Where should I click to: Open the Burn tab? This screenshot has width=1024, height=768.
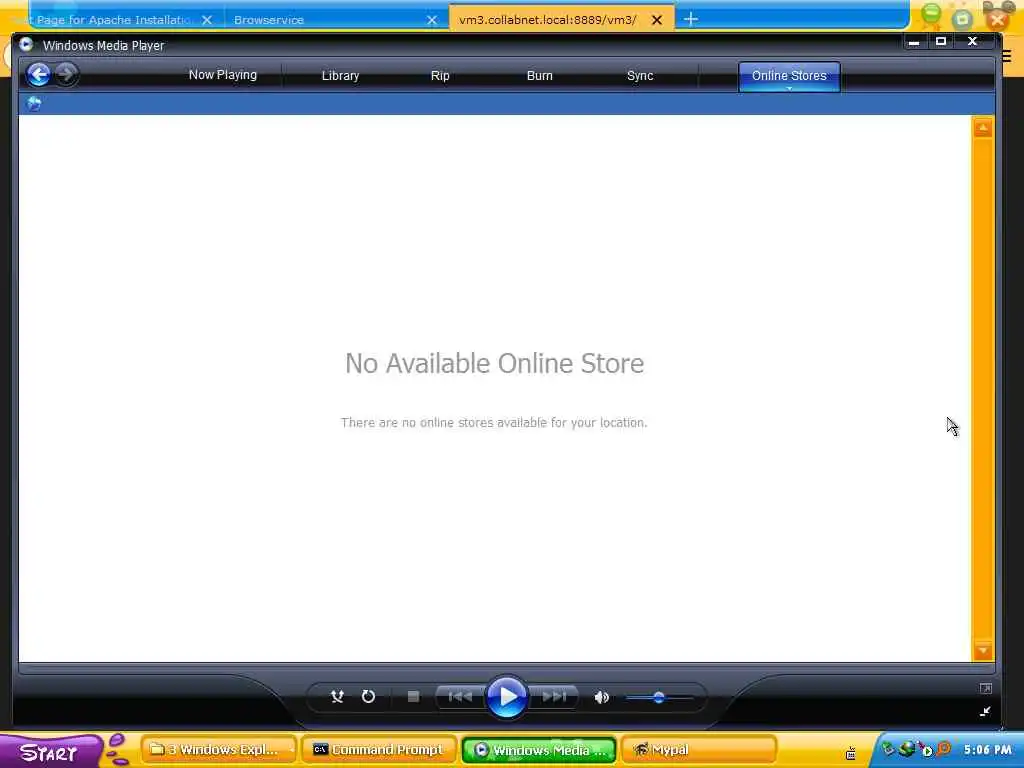tap(539, 76)
